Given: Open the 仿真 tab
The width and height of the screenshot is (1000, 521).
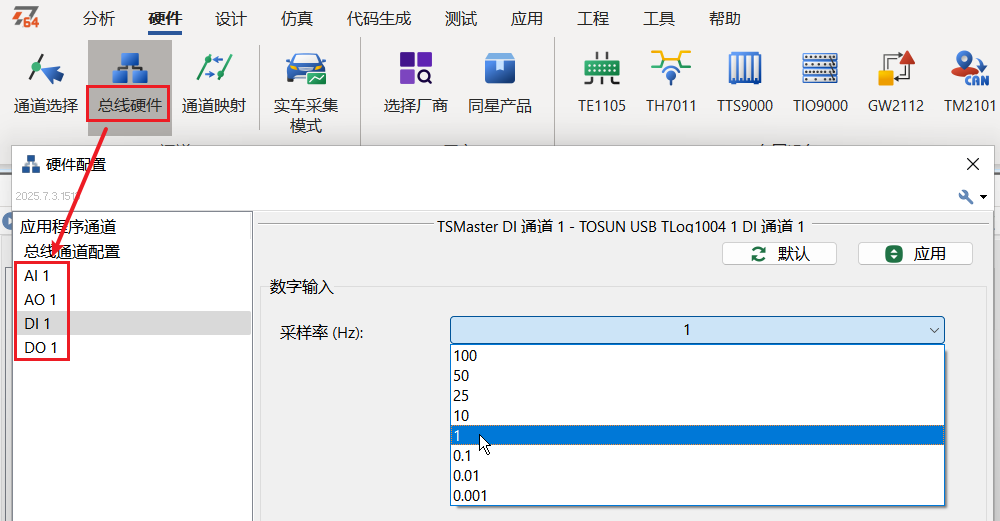Looking at the screenshot, I should click(x=297, y=19).
